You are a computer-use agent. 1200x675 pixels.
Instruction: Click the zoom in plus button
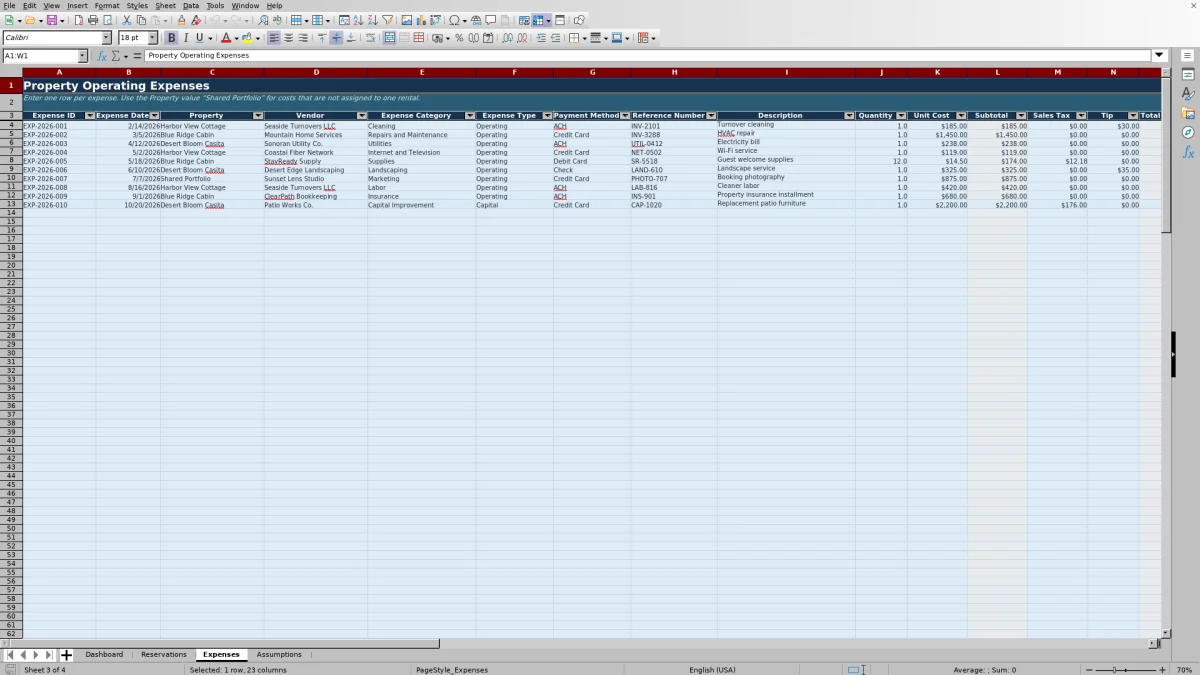click(1161, 670)
